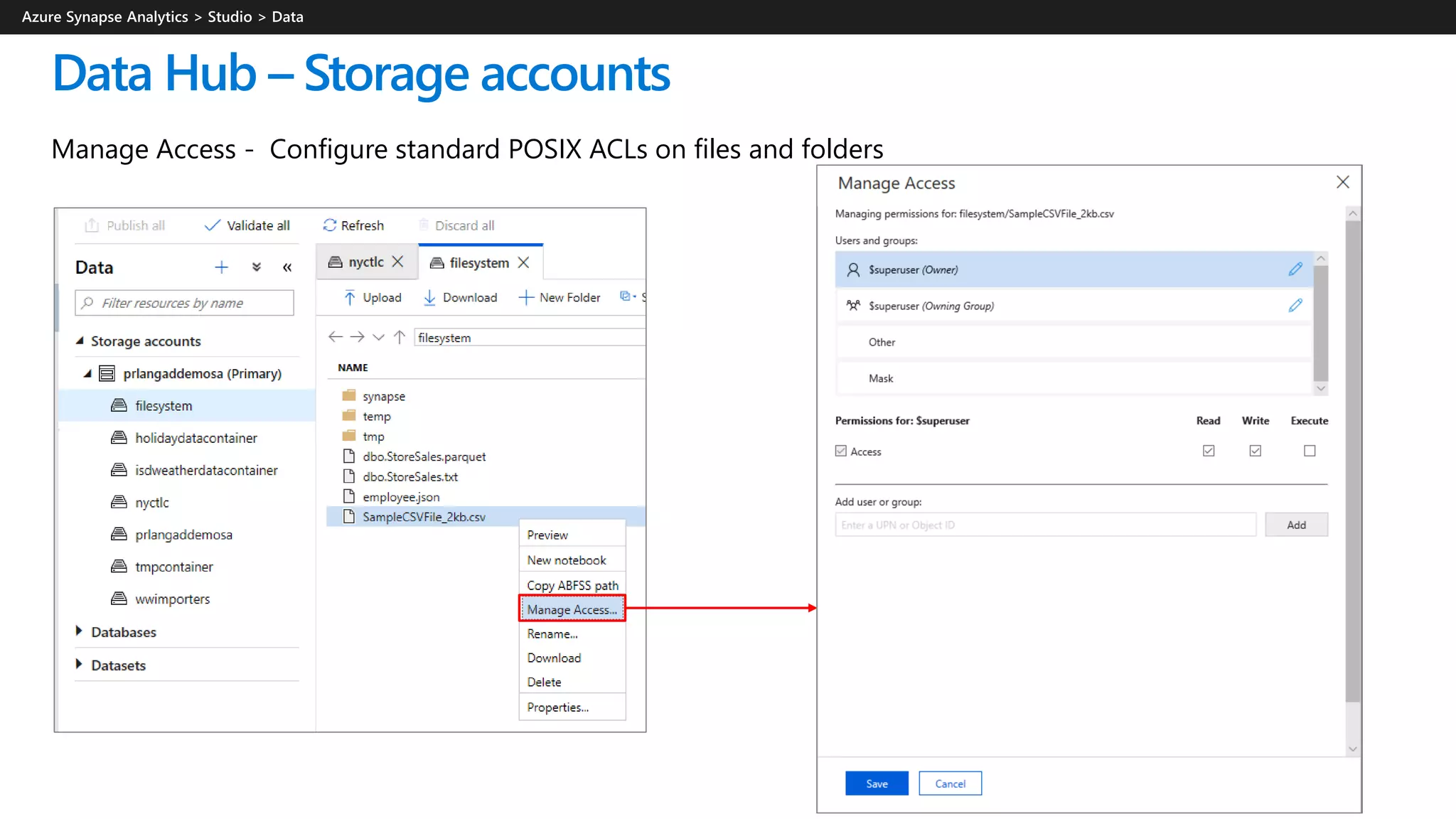
Task: Select the prlangaddemosa container icon
Action: [x=119, y=534]
